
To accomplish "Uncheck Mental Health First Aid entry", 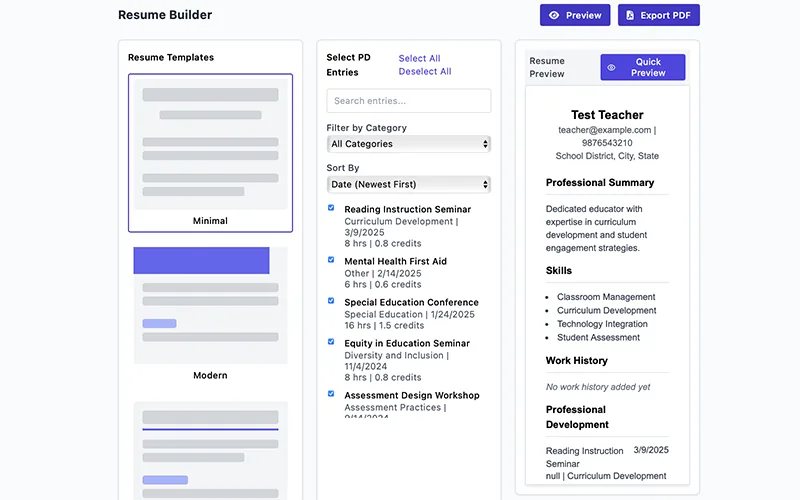I will point(331,260).
